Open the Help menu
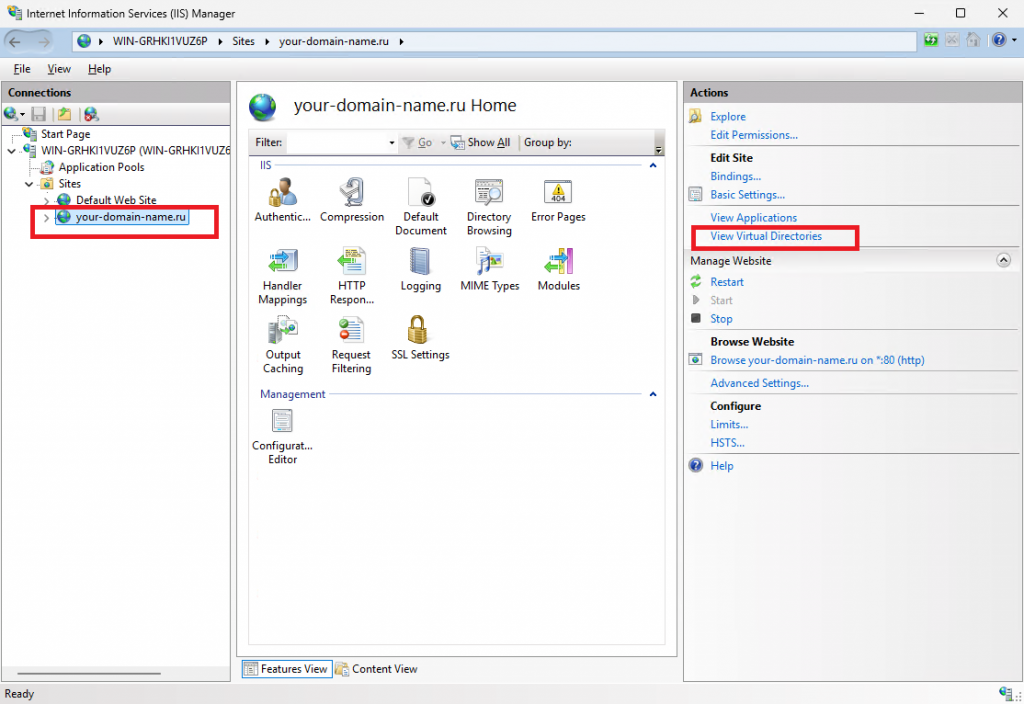This screenshot has width=1024, height=704. [99, 69]
